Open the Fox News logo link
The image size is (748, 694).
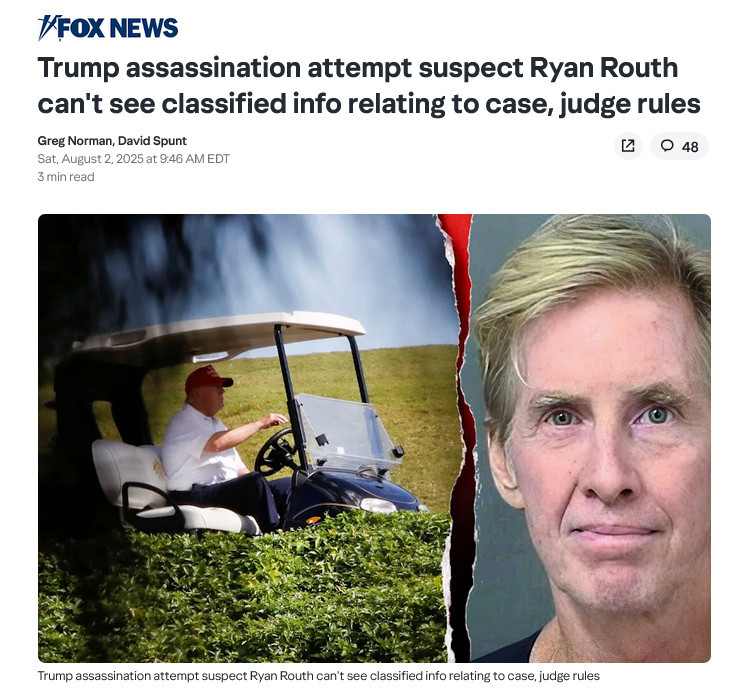coord(108,28)
